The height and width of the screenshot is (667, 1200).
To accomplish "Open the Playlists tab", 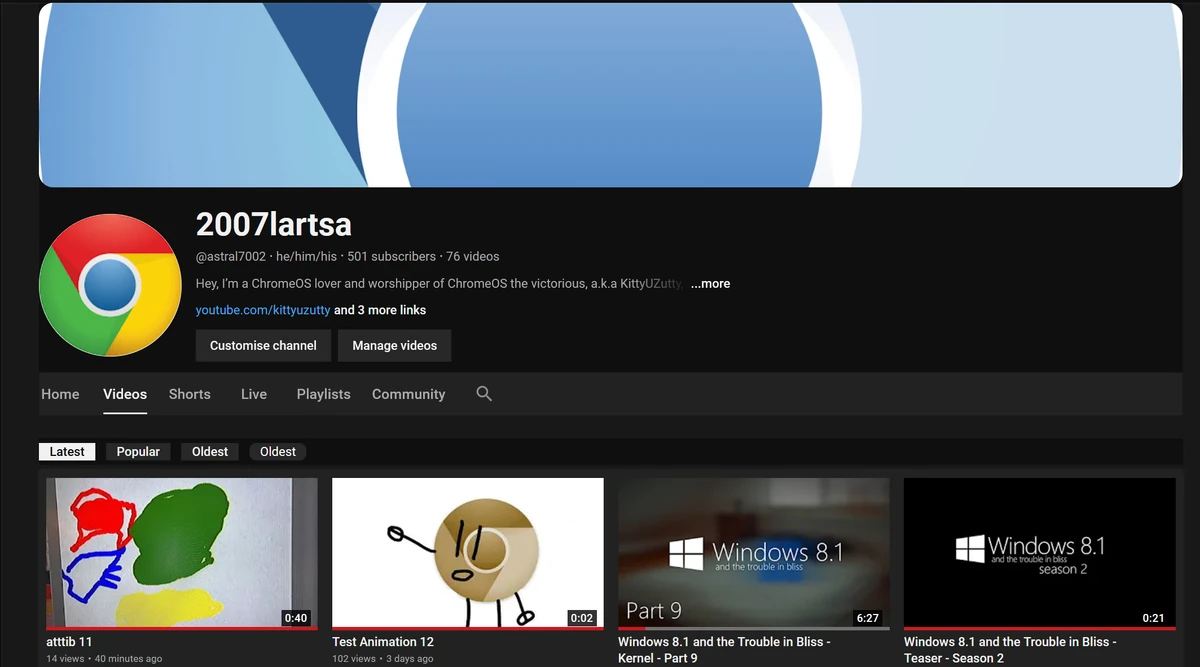I will [x=322, y=394].
